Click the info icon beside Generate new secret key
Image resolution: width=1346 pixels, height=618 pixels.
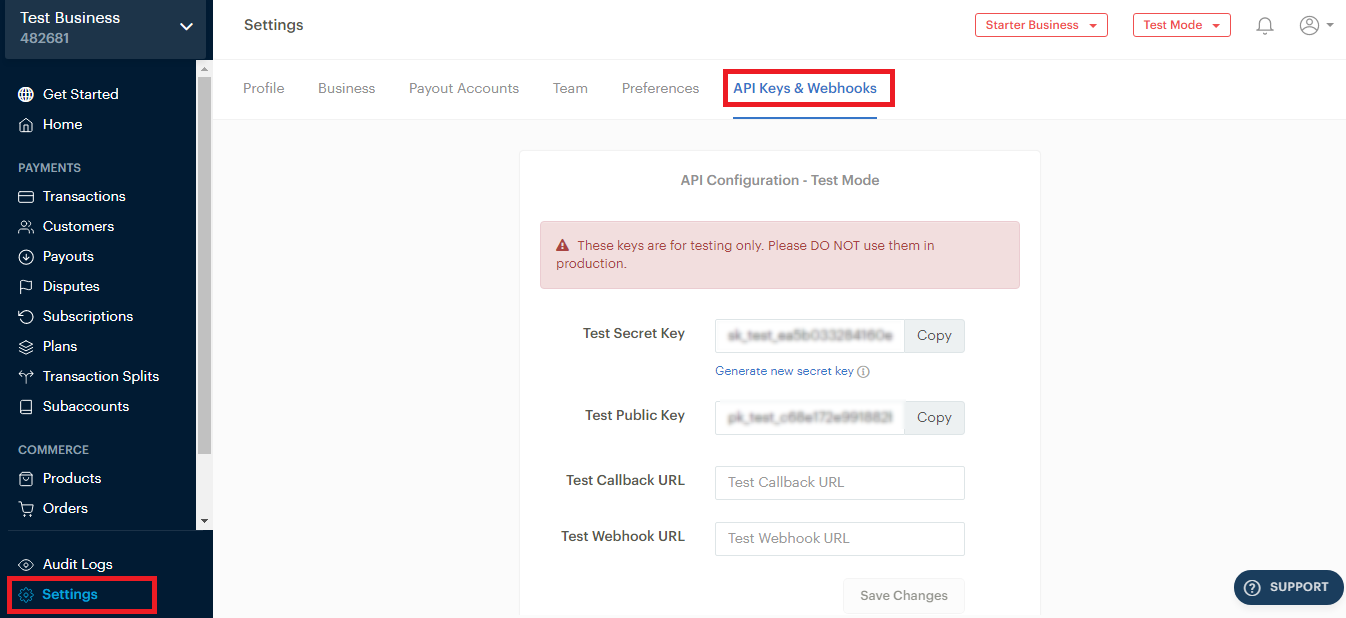point(864,372)
